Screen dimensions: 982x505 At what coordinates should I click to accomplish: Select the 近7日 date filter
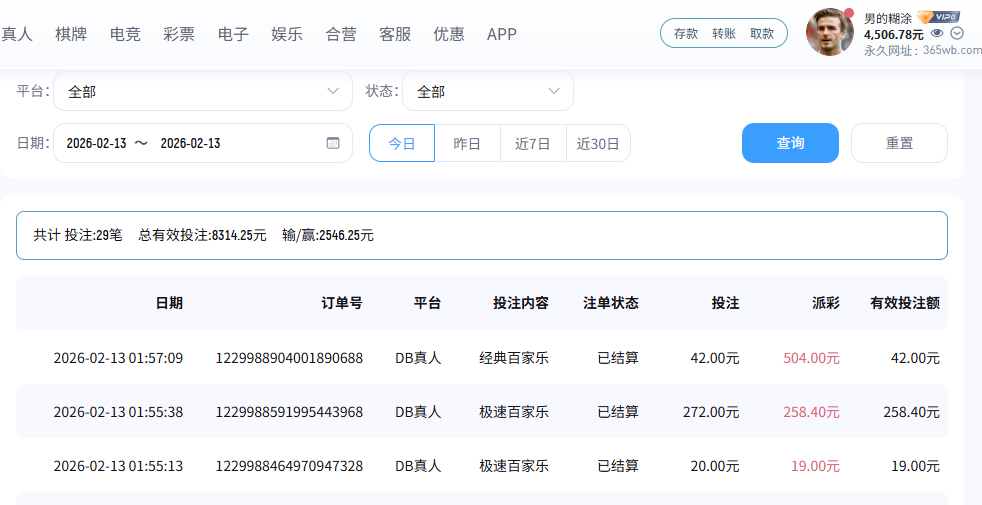pyautogui.click(x=533, y=143)
